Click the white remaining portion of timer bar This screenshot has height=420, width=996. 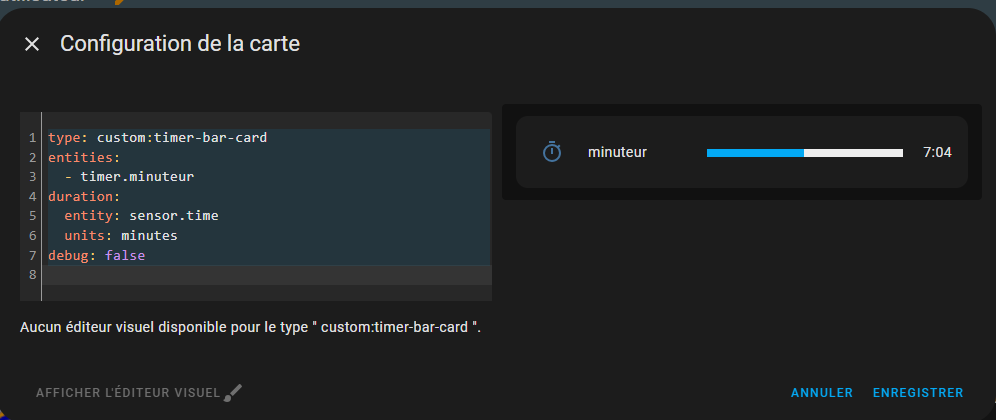[852, 153]
